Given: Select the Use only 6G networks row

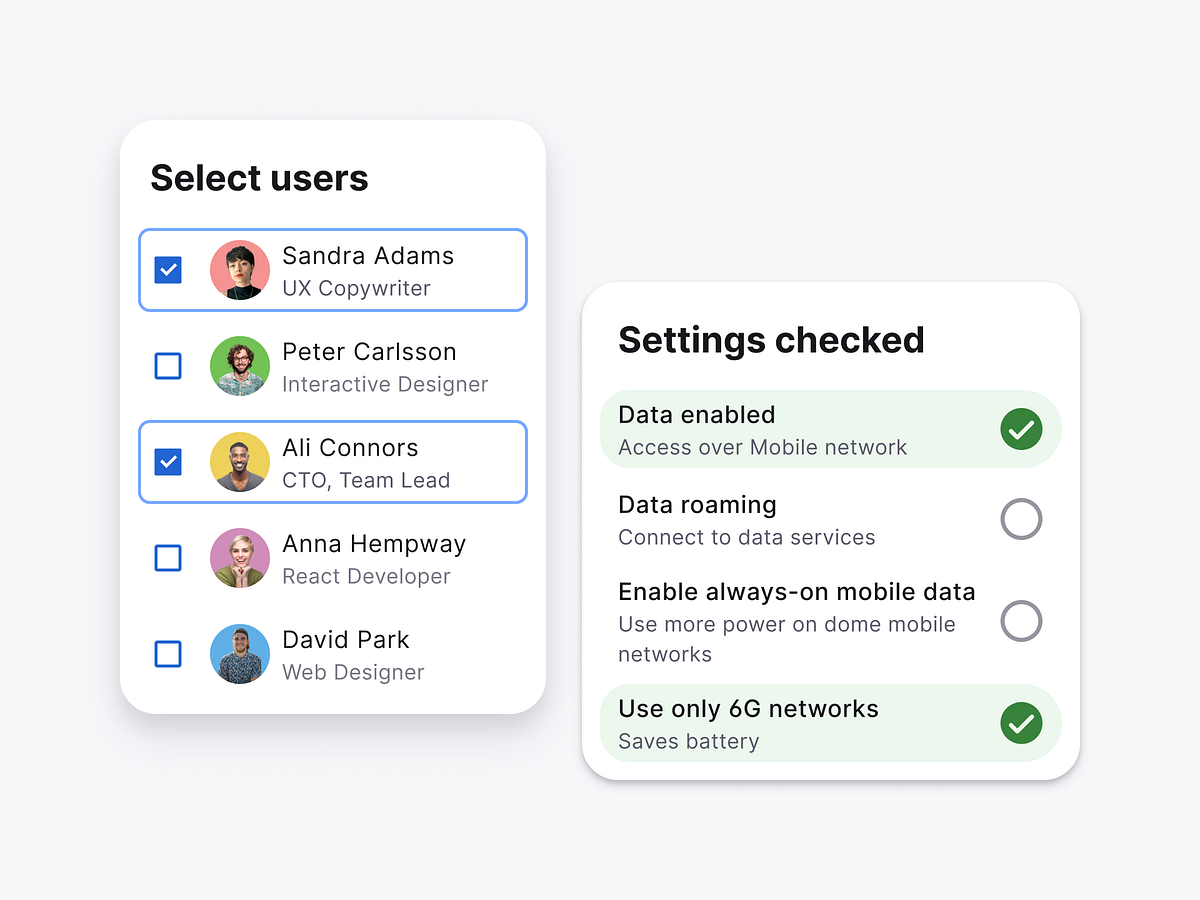Looking at the screenshot, I should [830, 722].
